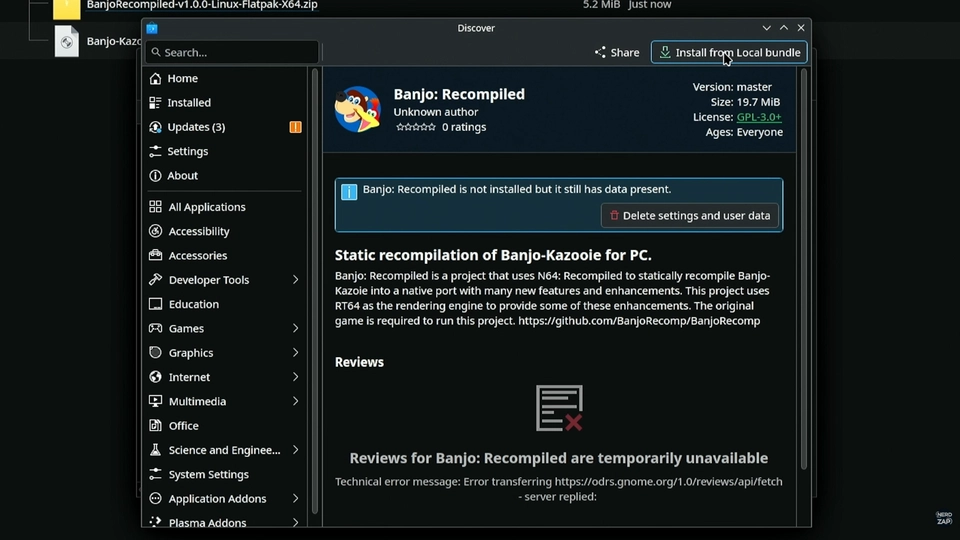Select the Education category
The image size is (960, 540).
(x=193, y=304)
